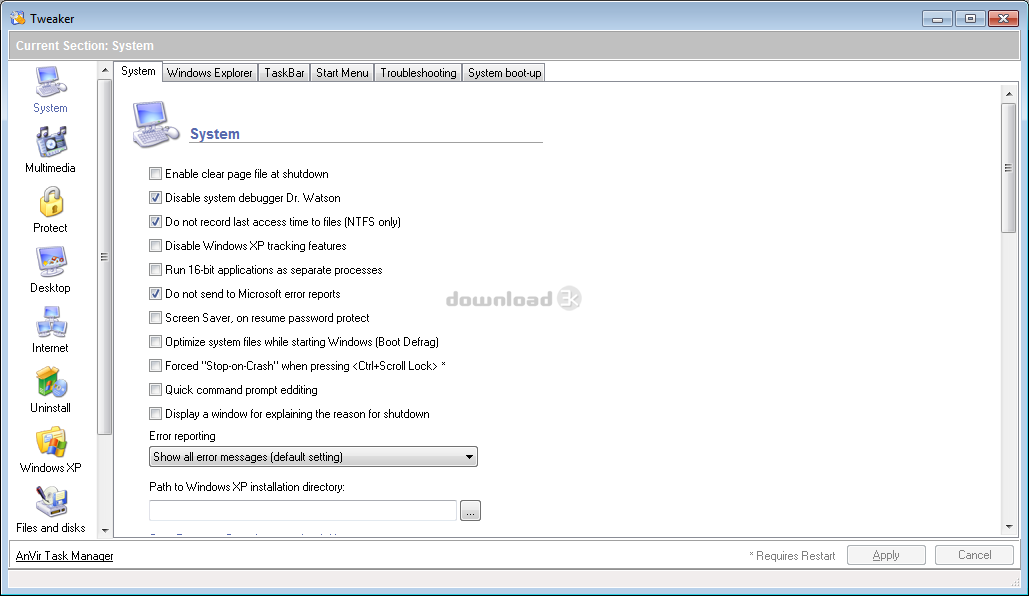Click main panel scroll up arrow
This screenshot has height=596, width=1029.
point(1009,94)
